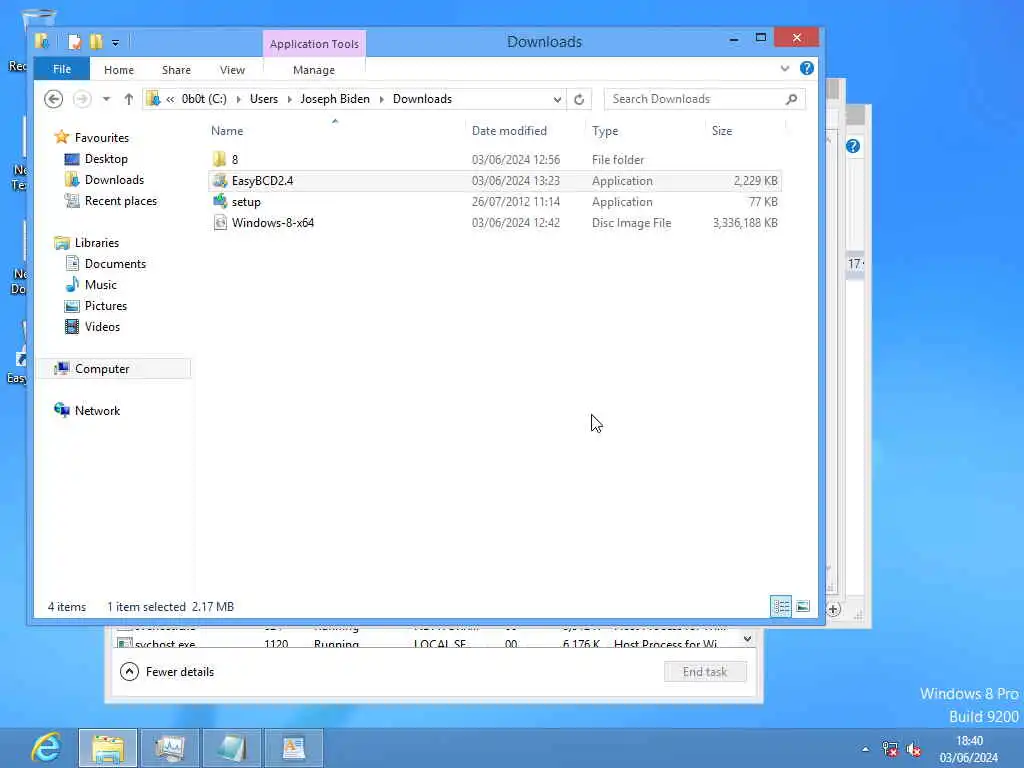Select Favourites in navigation pane
Image resolution: width=1024 pixels, height=768 pixels.
[102, 138]
